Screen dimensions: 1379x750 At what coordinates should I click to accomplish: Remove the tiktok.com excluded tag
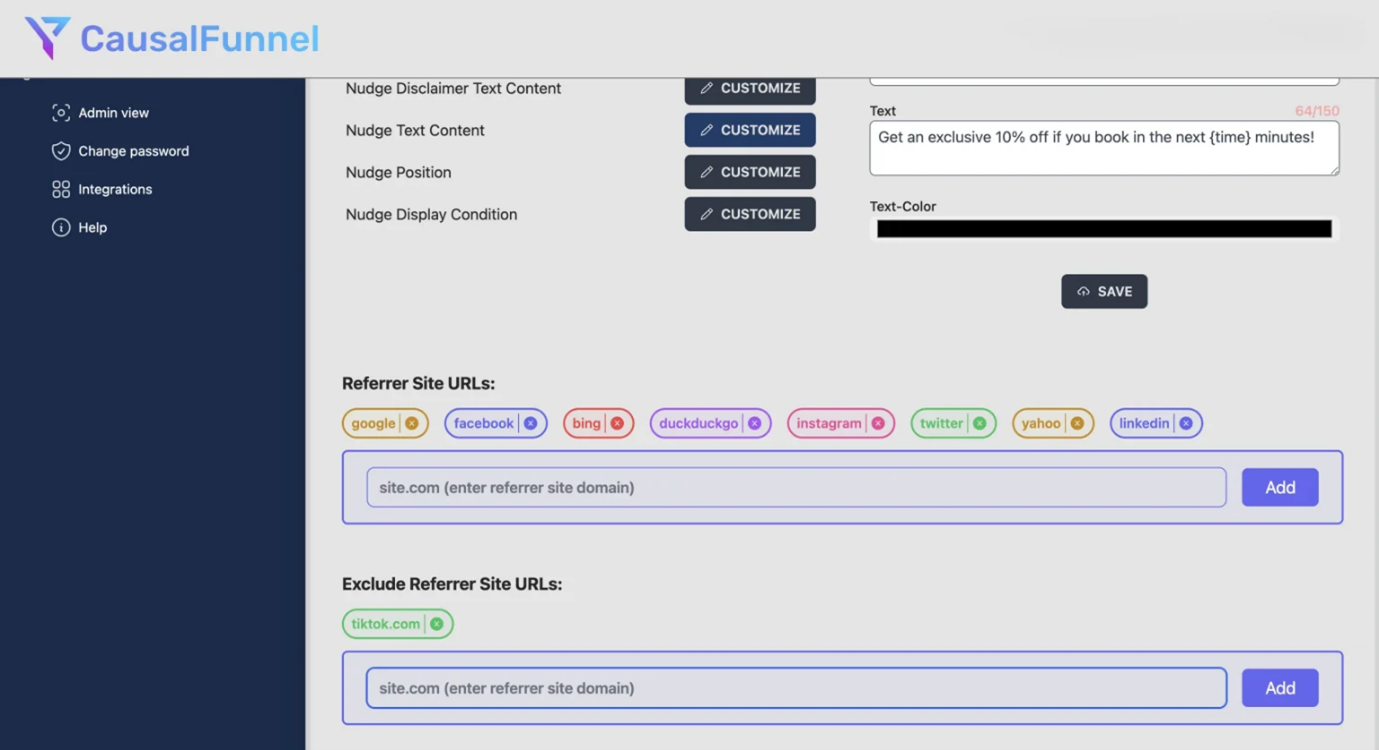coord(437,624)
